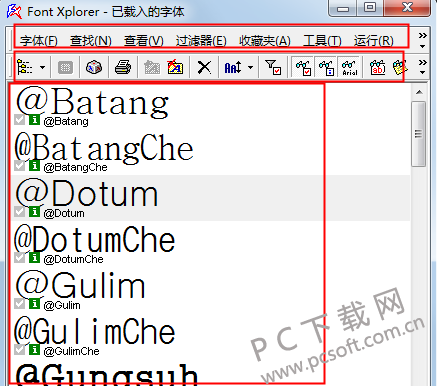Click the large @Gungsuh font preview
The height and width of the screenshot is (386, 437).
pyautogui.click(x=107, y=374)
